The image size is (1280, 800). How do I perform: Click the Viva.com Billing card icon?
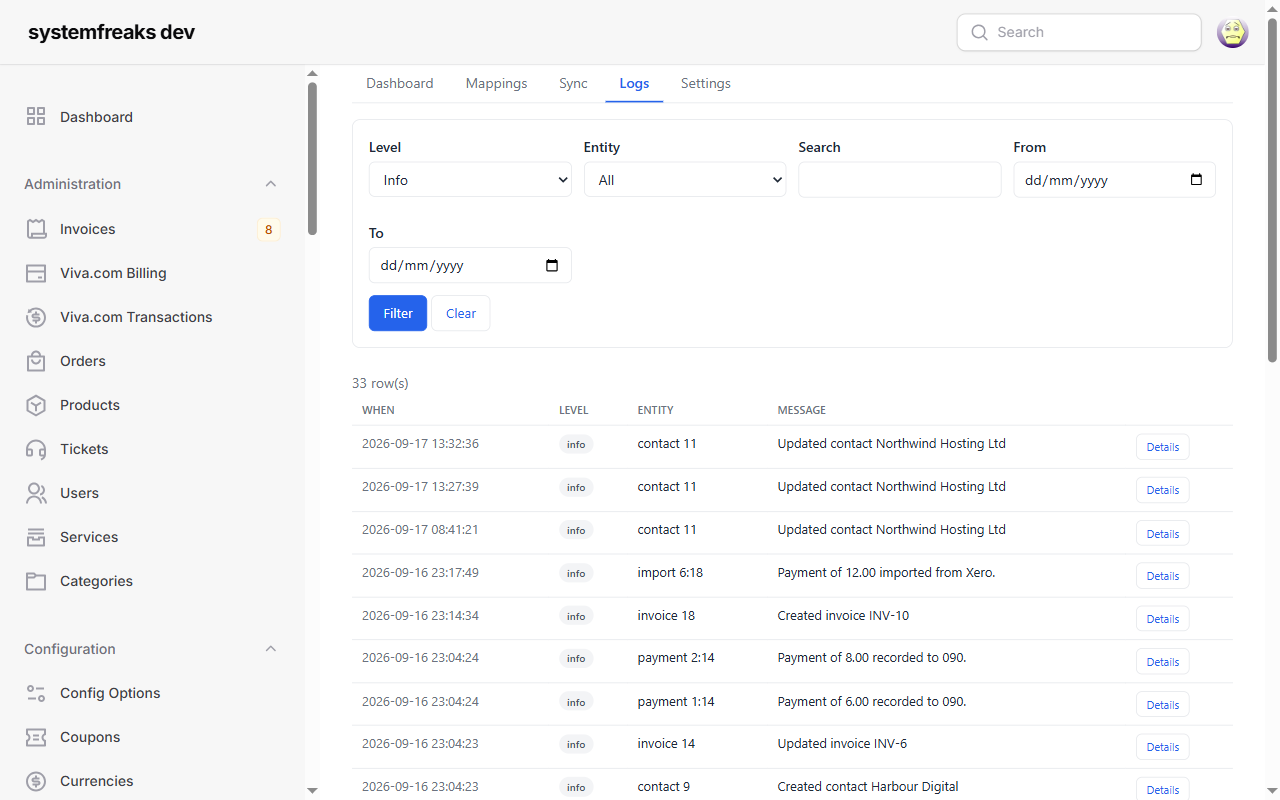pos(36,273)
